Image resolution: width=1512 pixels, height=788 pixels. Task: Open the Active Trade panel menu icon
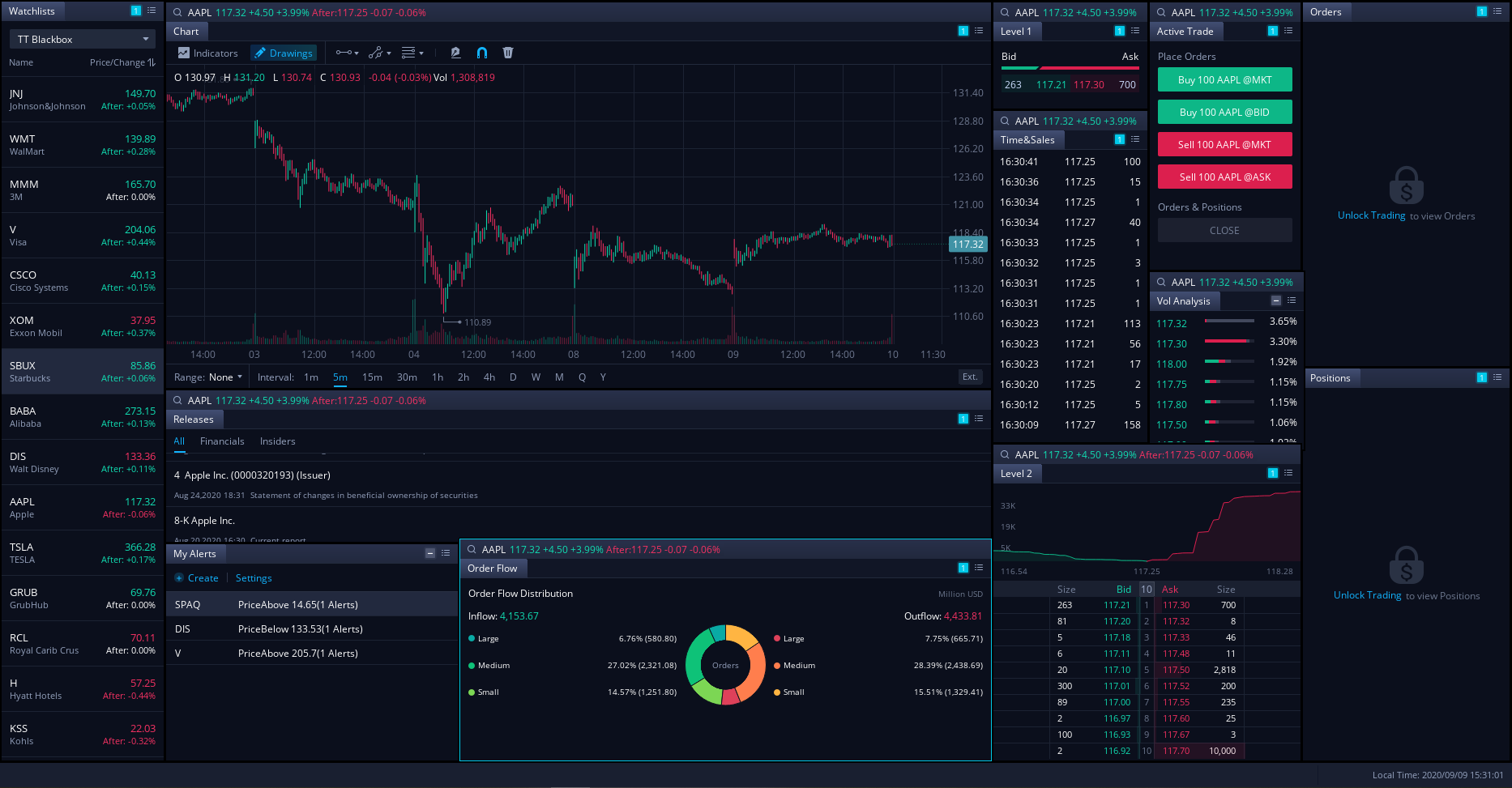[1288, 31]
